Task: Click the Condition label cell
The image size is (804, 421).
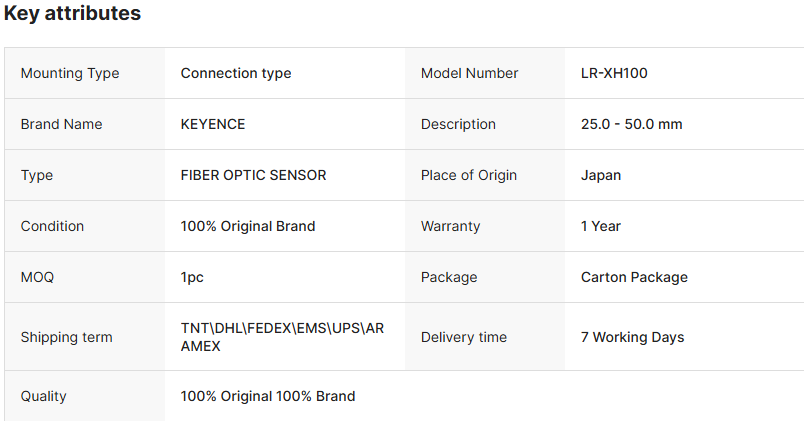Action: tap(52, 226)
